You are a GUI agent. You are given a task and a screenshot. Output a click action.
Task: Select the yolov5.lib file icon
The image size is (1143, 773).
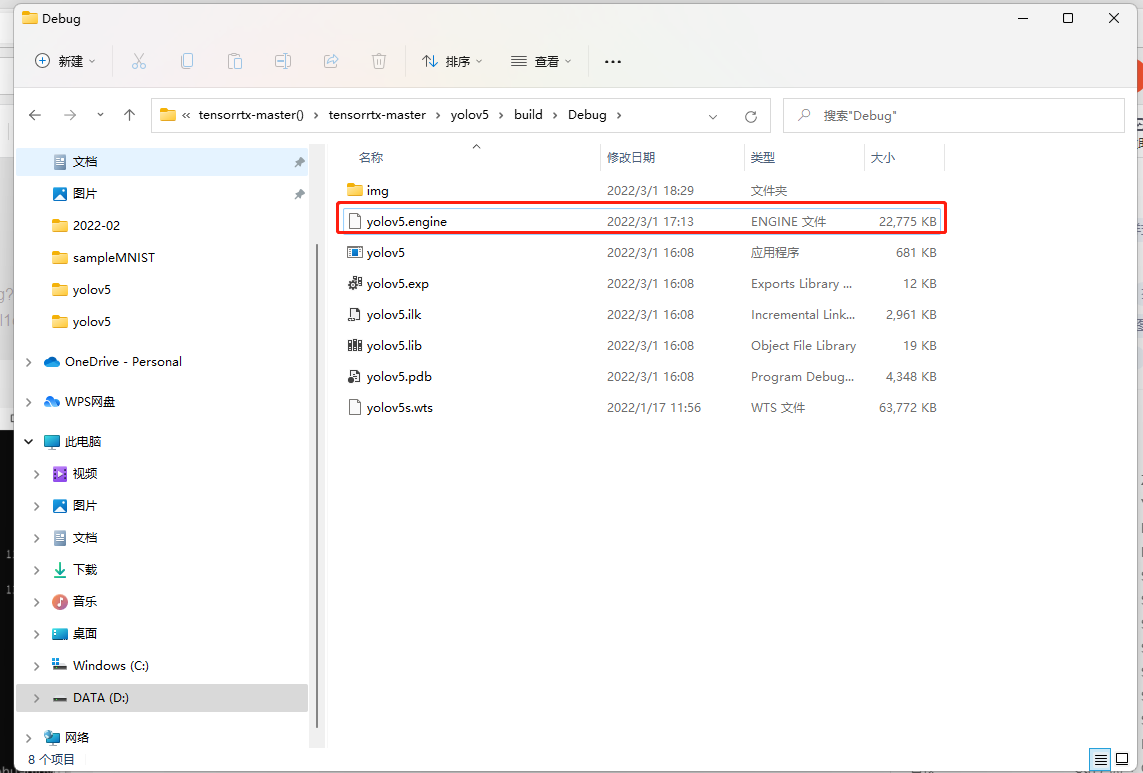(x=355, y=346)
